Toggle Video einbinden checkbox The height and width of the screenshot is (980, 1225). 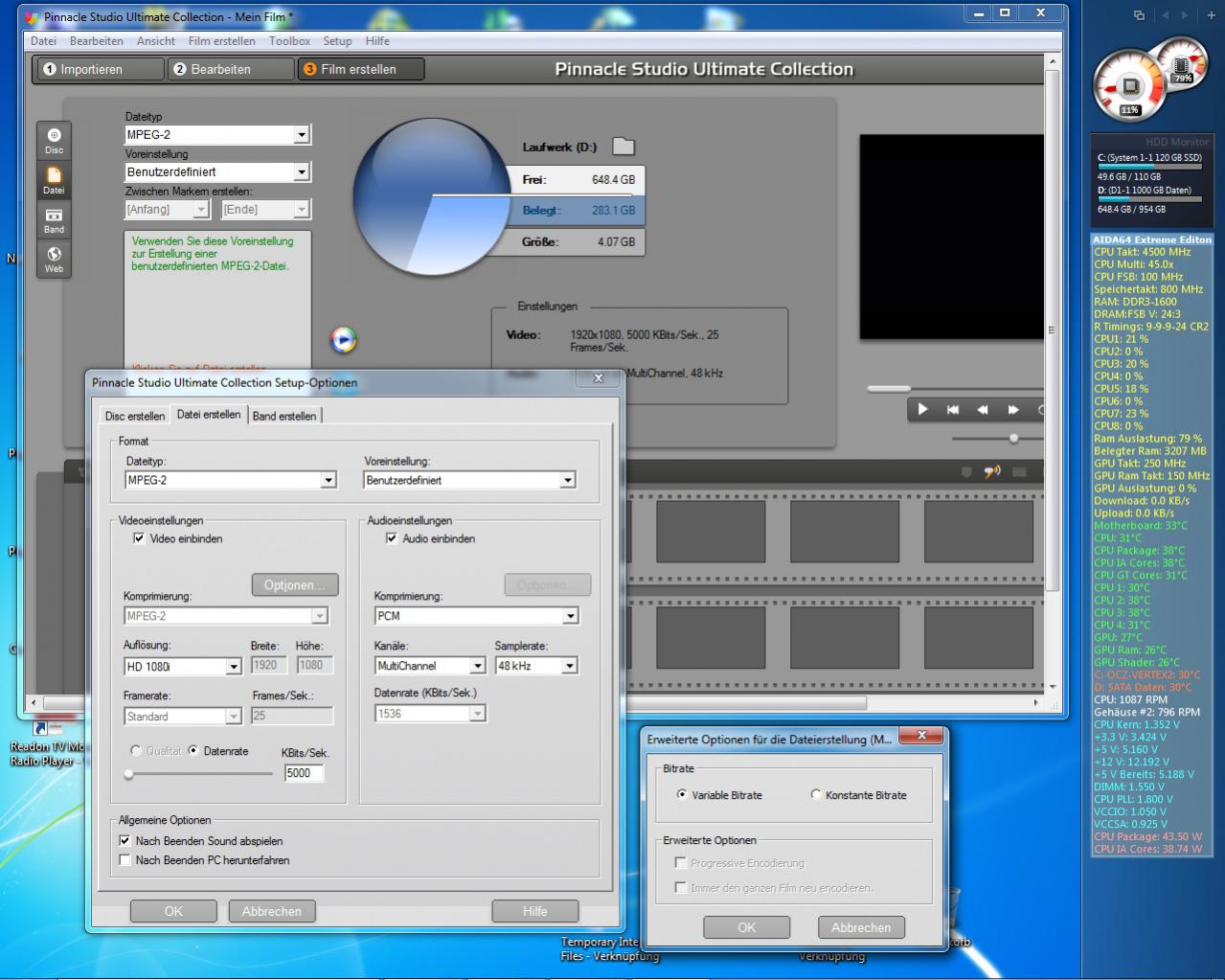pos(139,538)
